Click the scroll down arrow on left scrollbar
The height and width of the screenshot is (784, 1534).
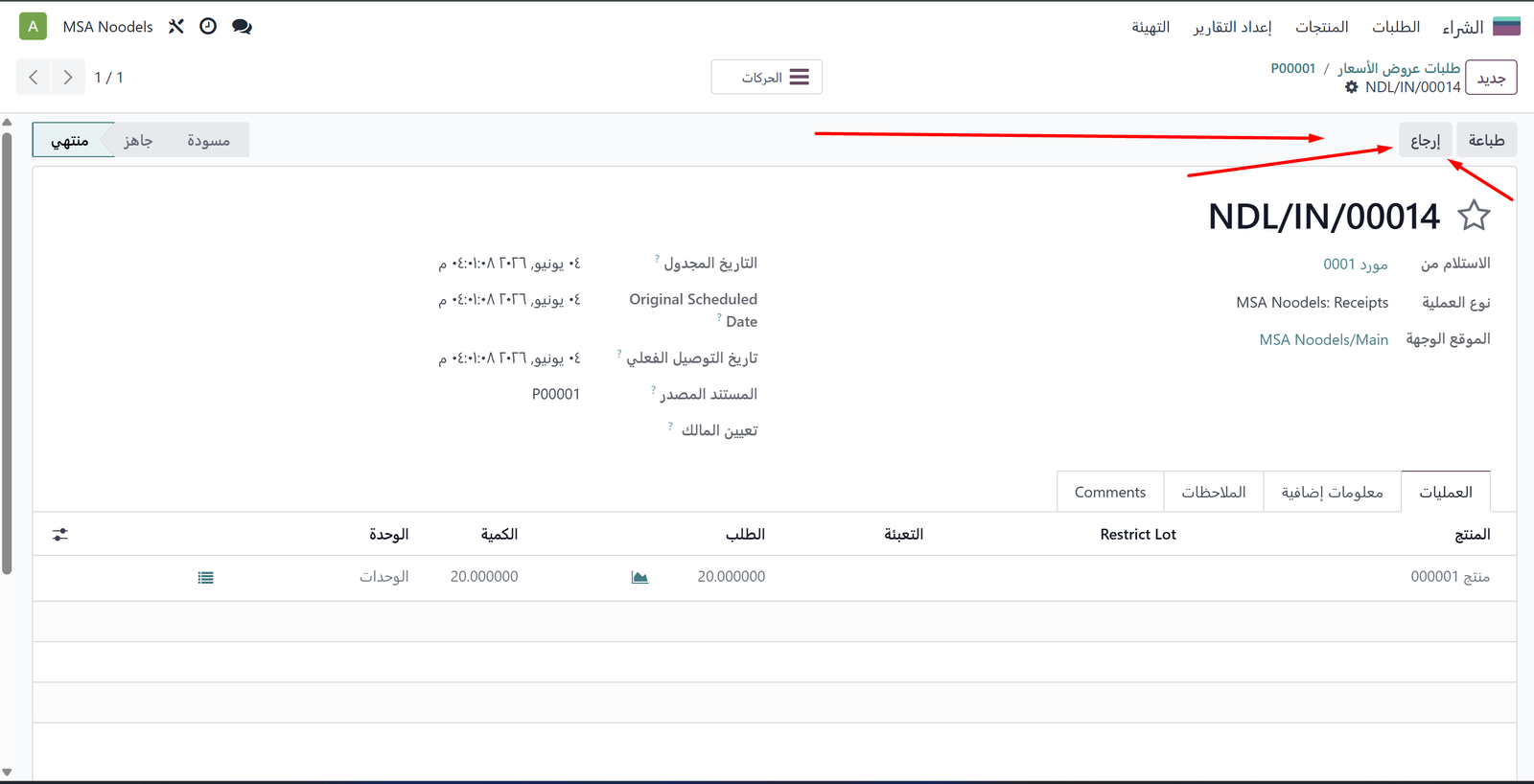[7, 772]
